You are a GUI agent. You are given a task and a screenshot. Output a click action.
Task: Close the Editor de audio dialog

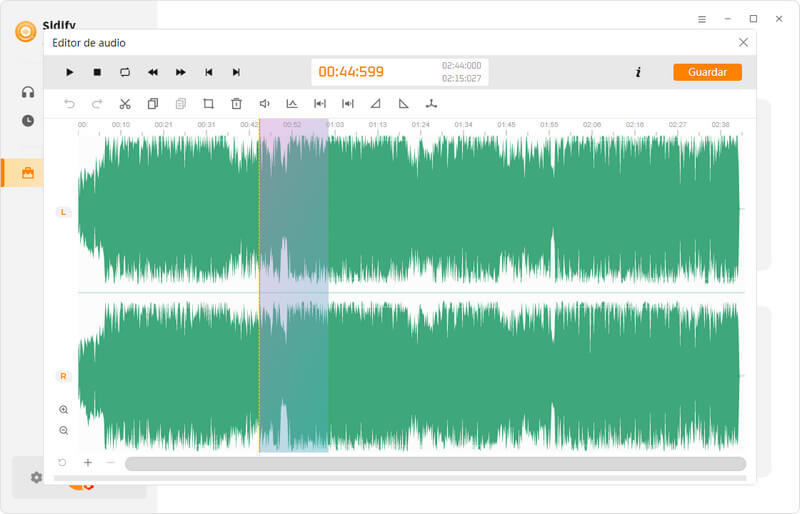[743, 42]
